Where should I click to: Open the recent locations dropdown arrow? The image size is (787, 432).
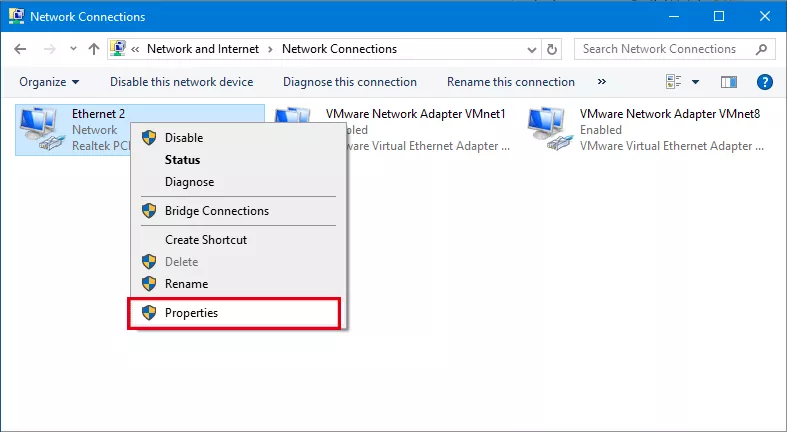[x=73, y=49]
